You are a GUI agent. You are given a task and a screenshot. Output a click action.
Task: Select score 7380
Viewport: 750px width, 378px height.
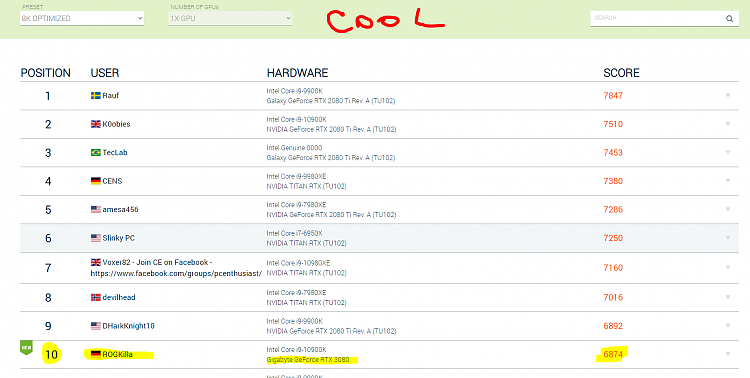point(613,181)
